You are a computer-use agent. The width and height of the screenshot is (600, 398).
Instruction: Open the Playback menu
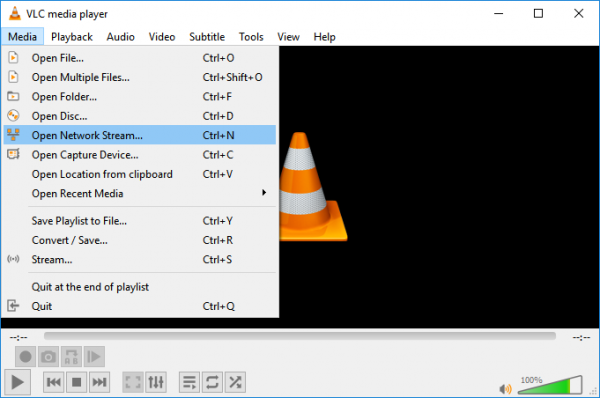coord(72,37)
